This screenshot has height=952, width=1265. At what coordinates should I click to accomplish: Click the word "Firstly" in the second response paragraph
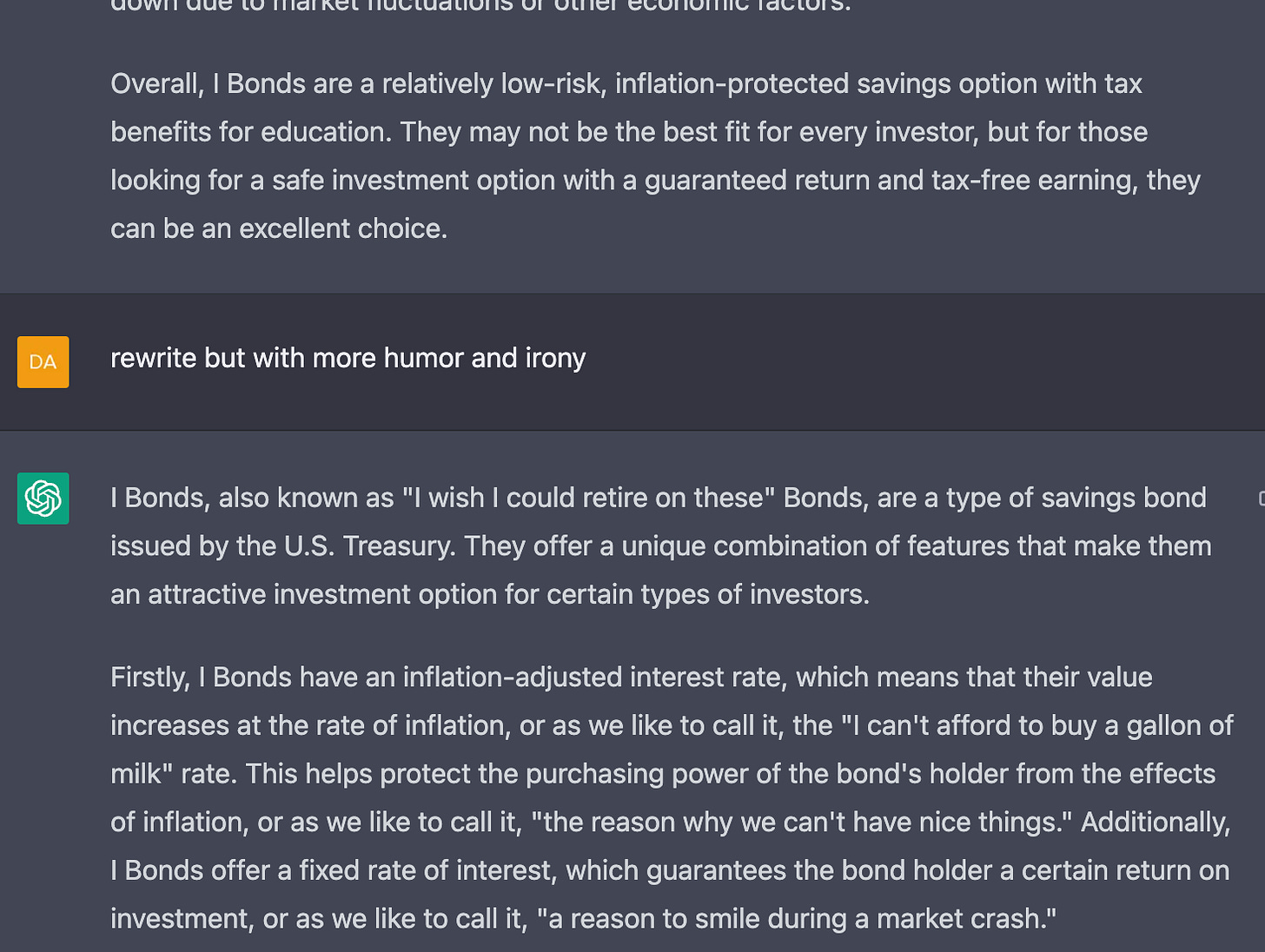pos(149,678)
